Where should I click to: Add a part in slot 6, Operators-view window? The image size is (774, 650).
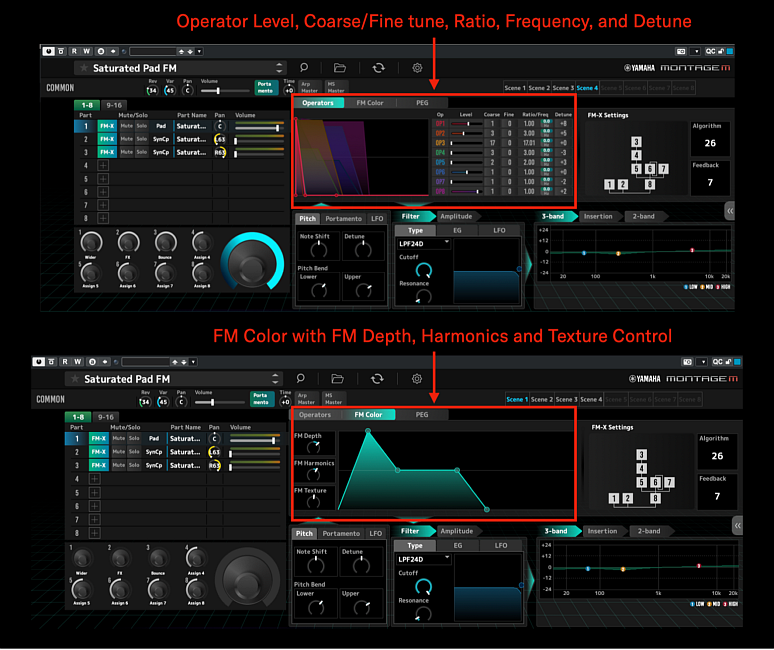click(103, 191)
